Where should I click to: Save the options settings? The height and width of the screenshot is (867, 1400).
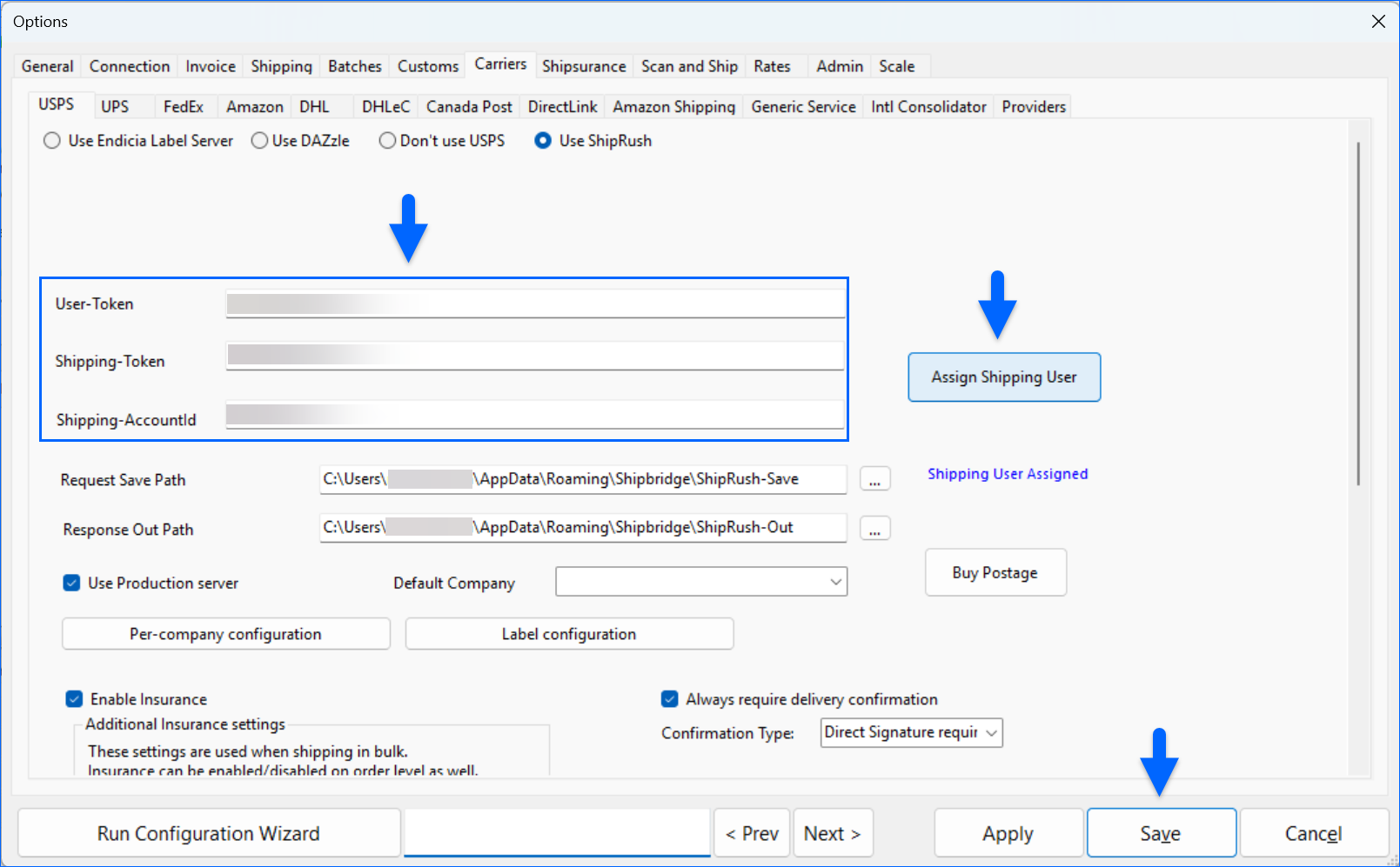(1161, 834)
